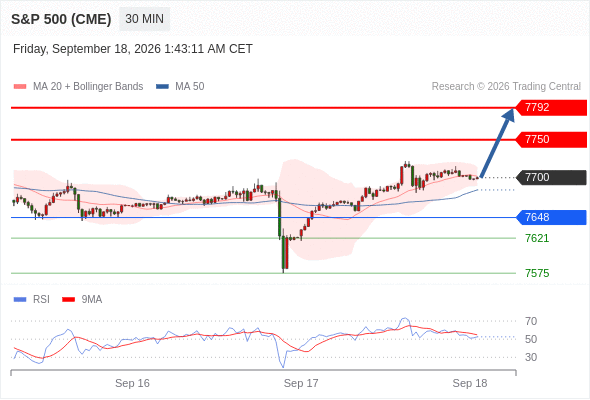
Task: Click the black 7700 current price tag
Action: [x=551, y=177]
